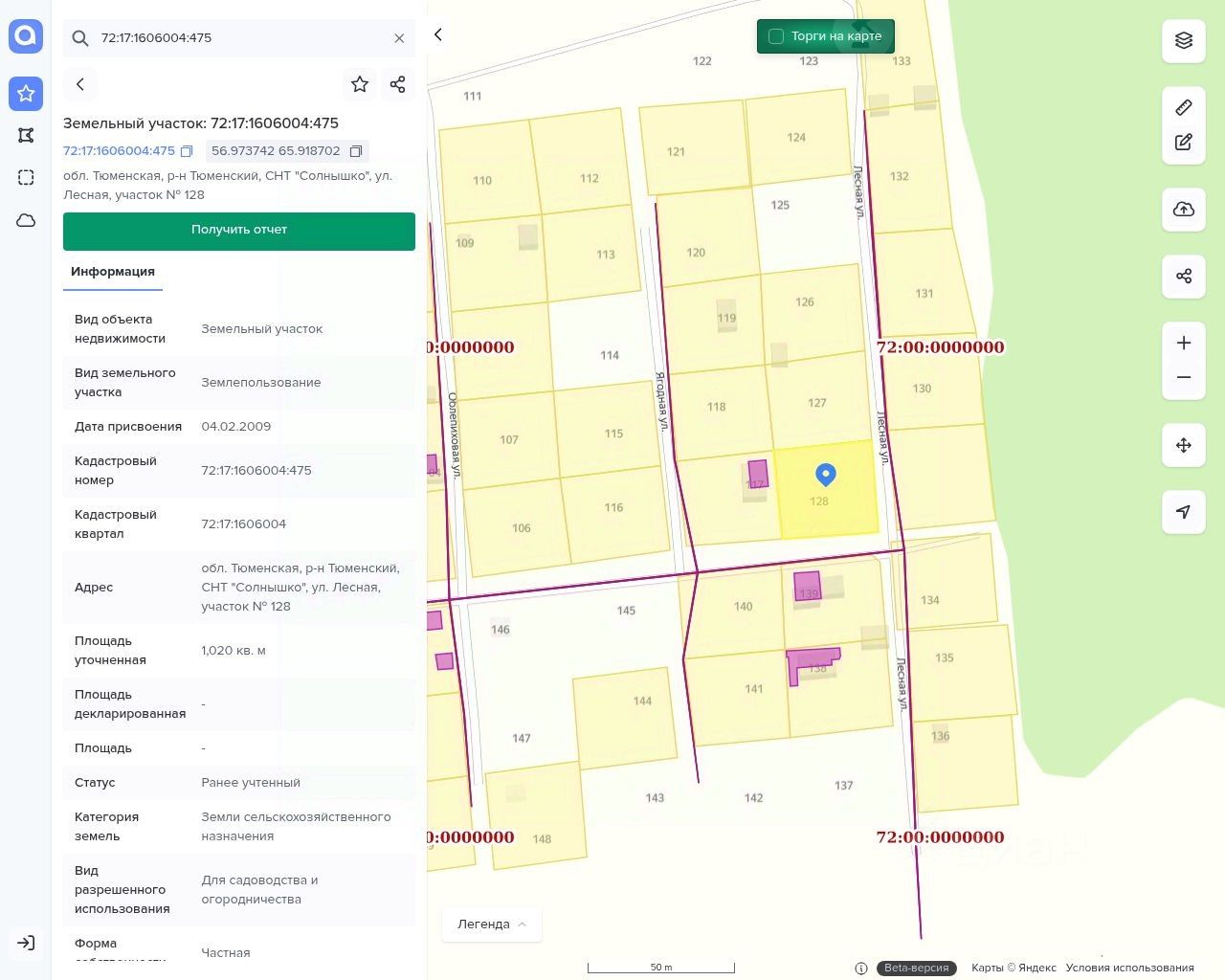1225x980 pixels.
Task: Click the date value 04.02.2009
Action: [x=236, y=427]
